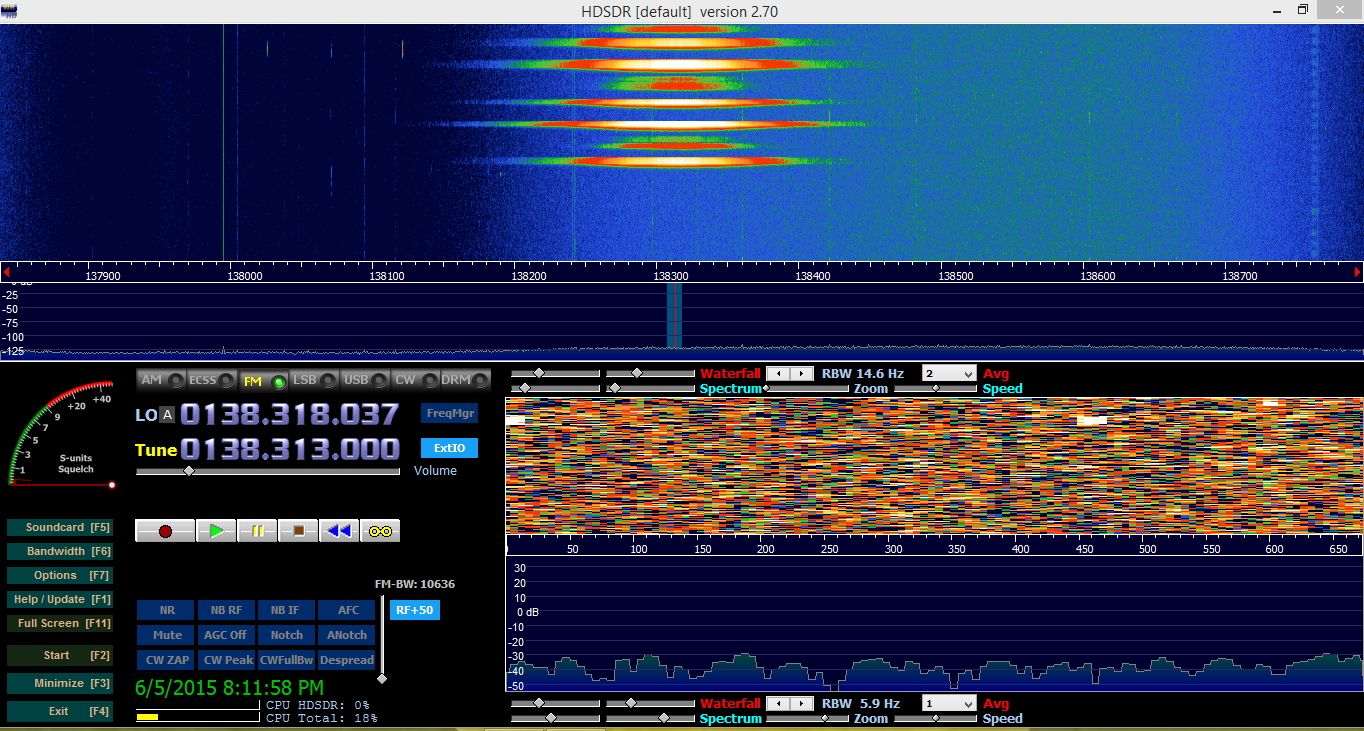Image resolution: width=1364 pixels, height=731 pixels.
Task: Click the HDSDR title bar icon
Action: coord(9,11)
